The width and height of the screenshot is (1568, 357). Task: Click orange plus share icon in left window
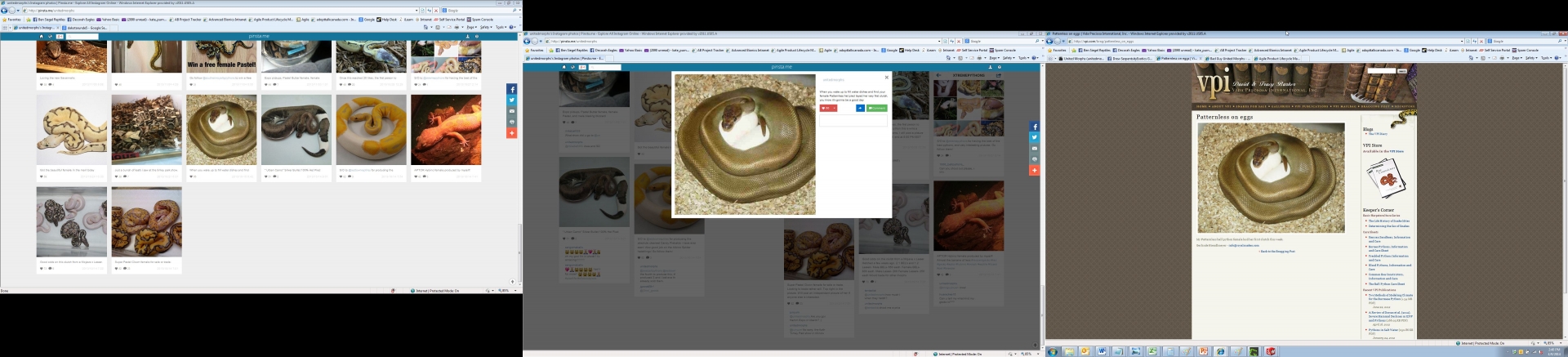pyautogui.click(x=512, y=133)
